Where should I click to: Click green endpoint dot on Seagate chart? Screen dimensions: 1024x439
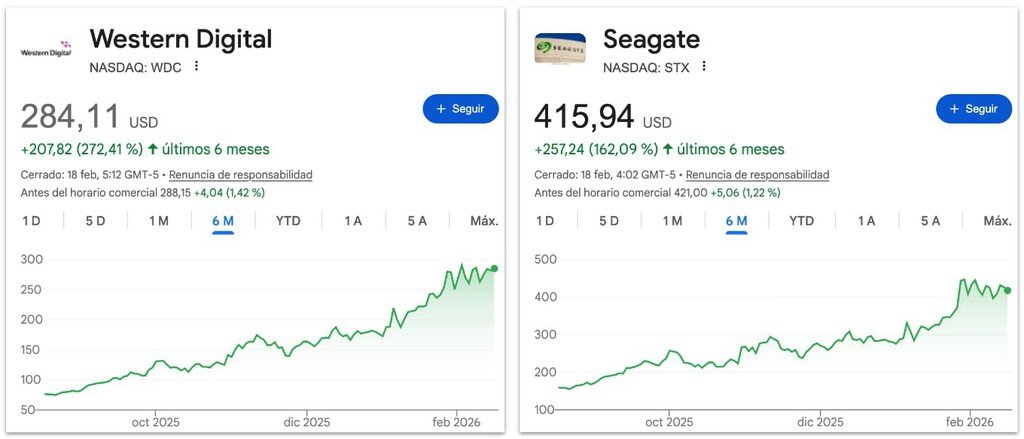click(x=1007, y=290)
